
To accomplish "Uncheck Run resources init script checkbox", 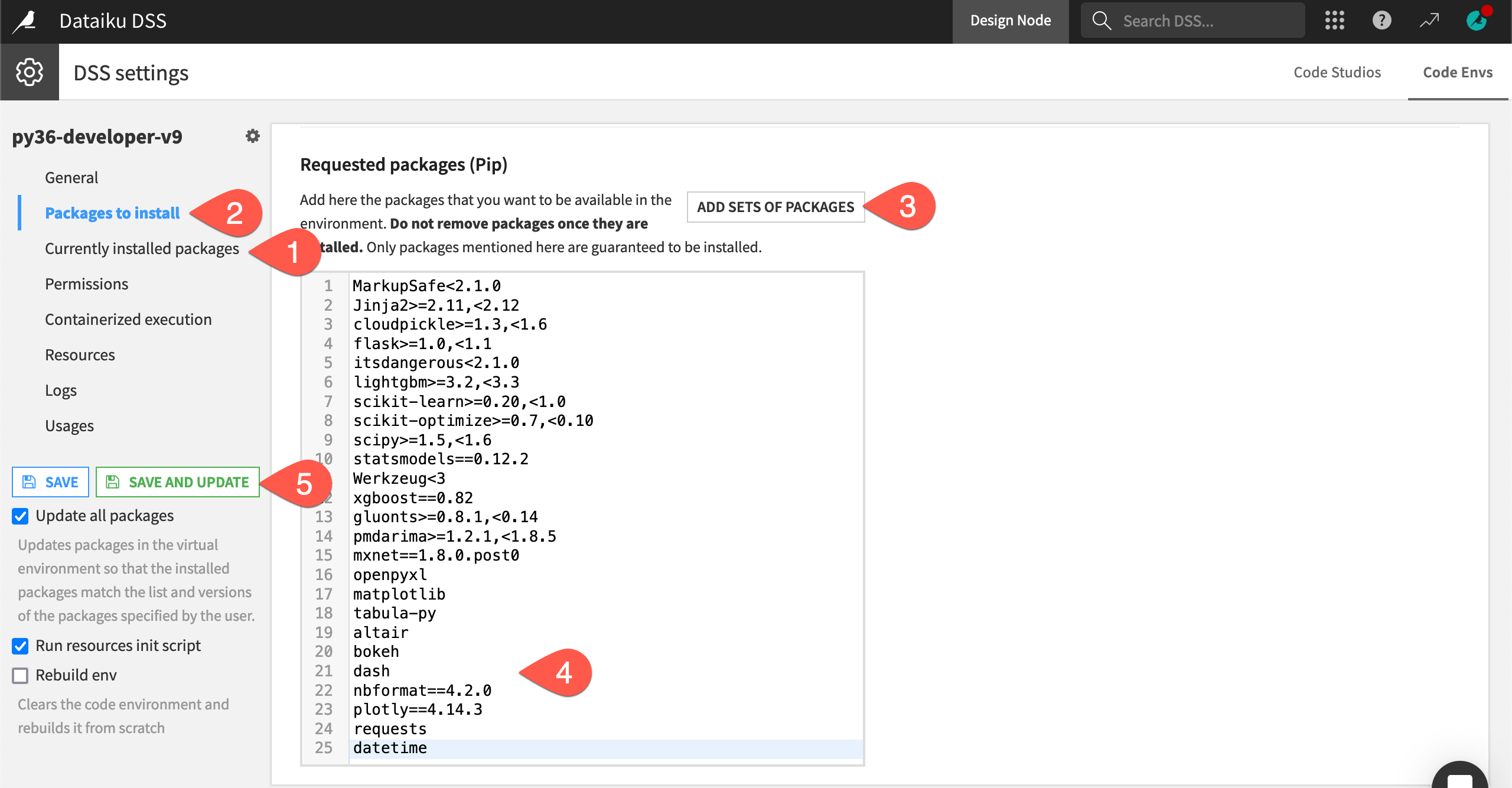I will click(x=20, y=646).
